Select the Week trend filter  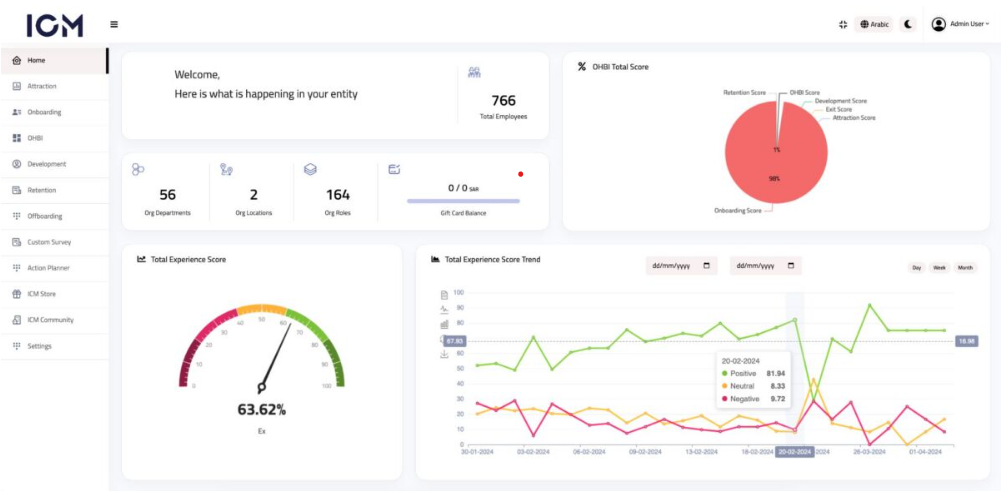coord(940,268)
